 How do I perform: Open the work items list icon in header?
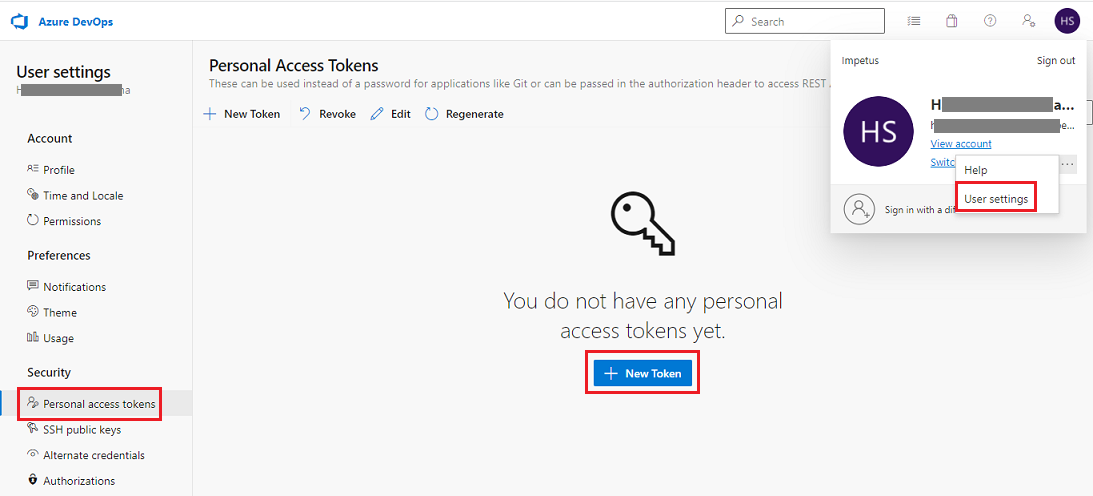914,21
